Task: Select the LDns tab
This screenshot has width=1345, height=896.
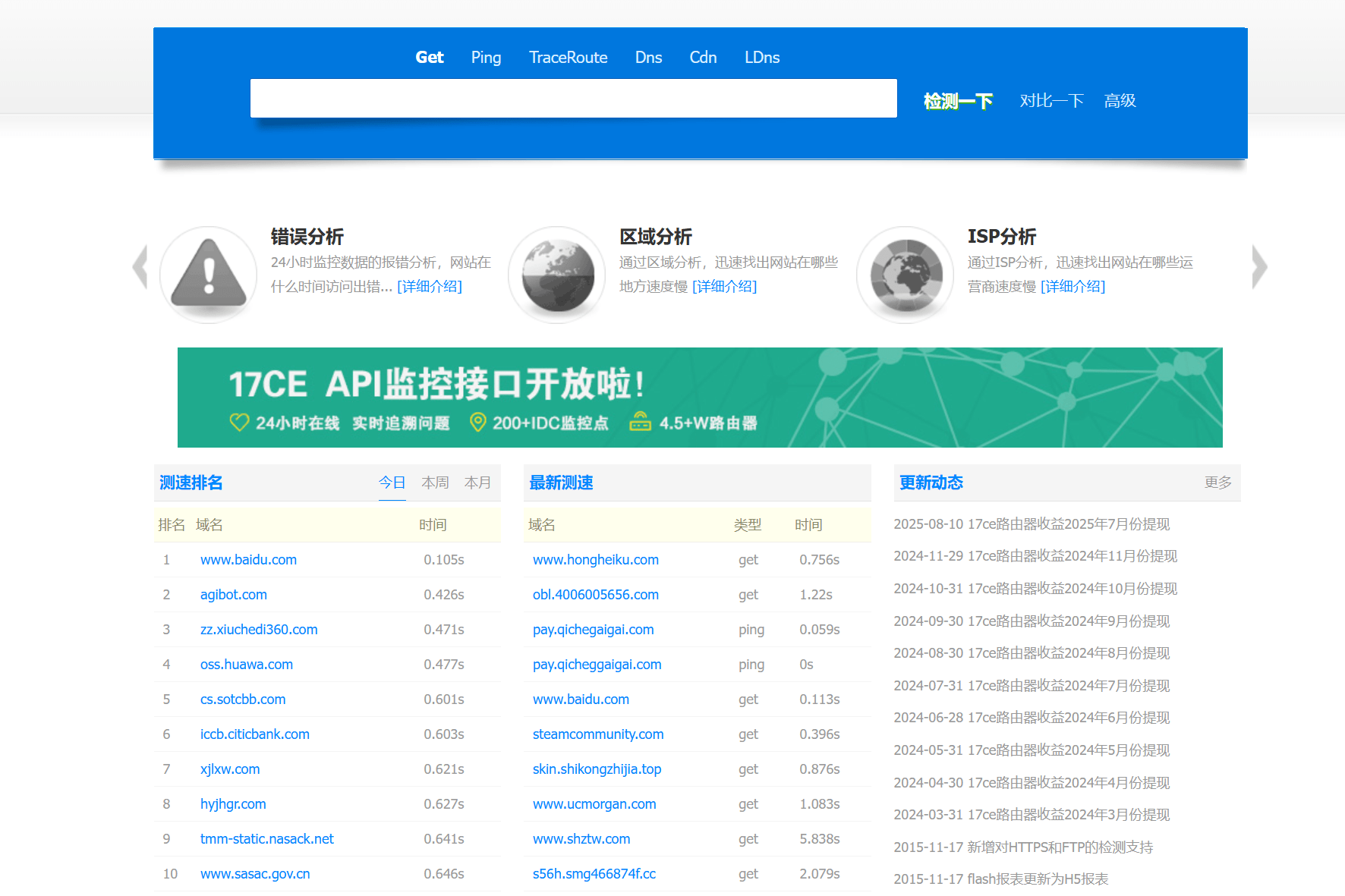Action: point(761,58)
